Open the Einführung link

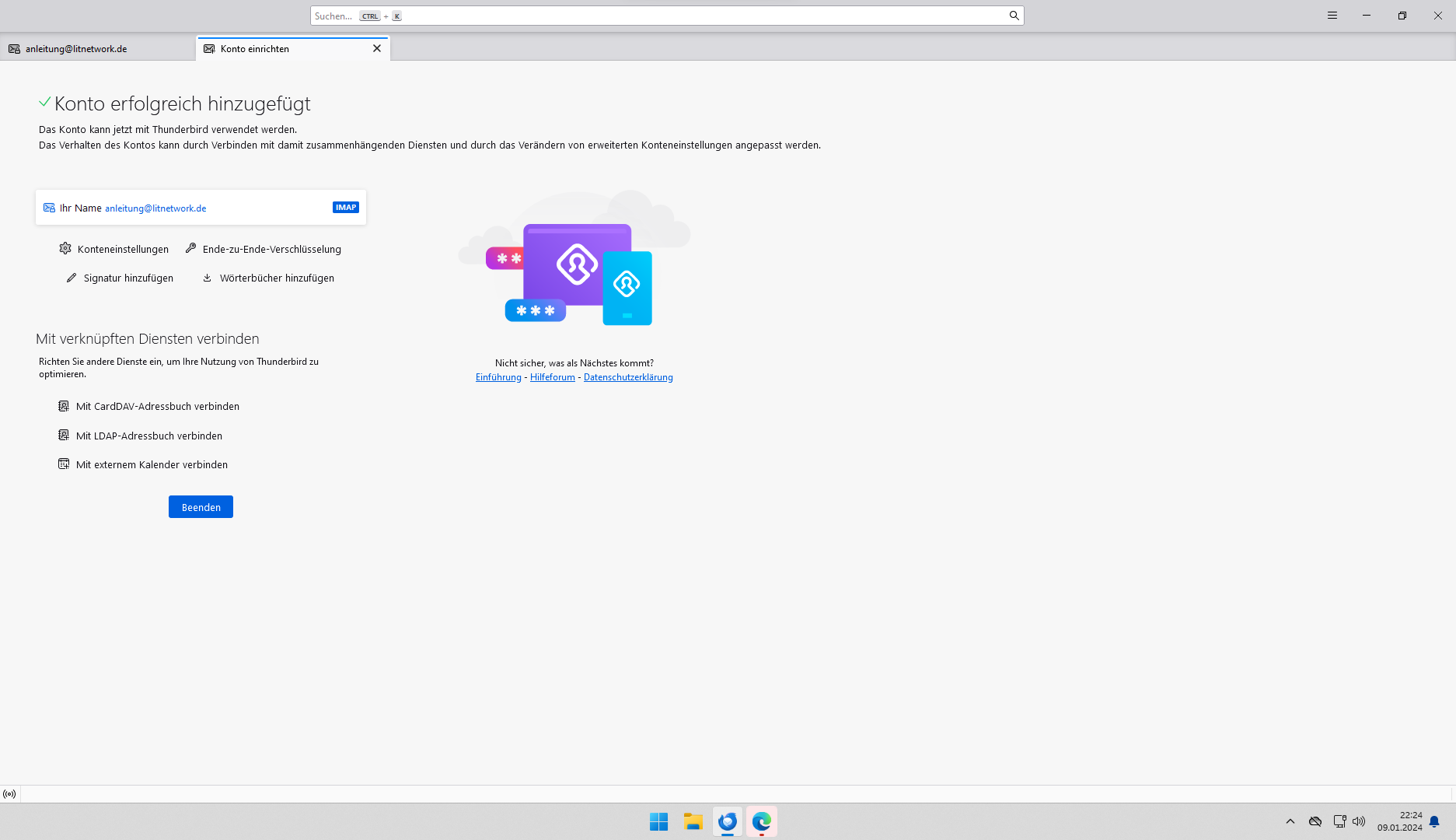pyautogui.click(x=498, y=376)
